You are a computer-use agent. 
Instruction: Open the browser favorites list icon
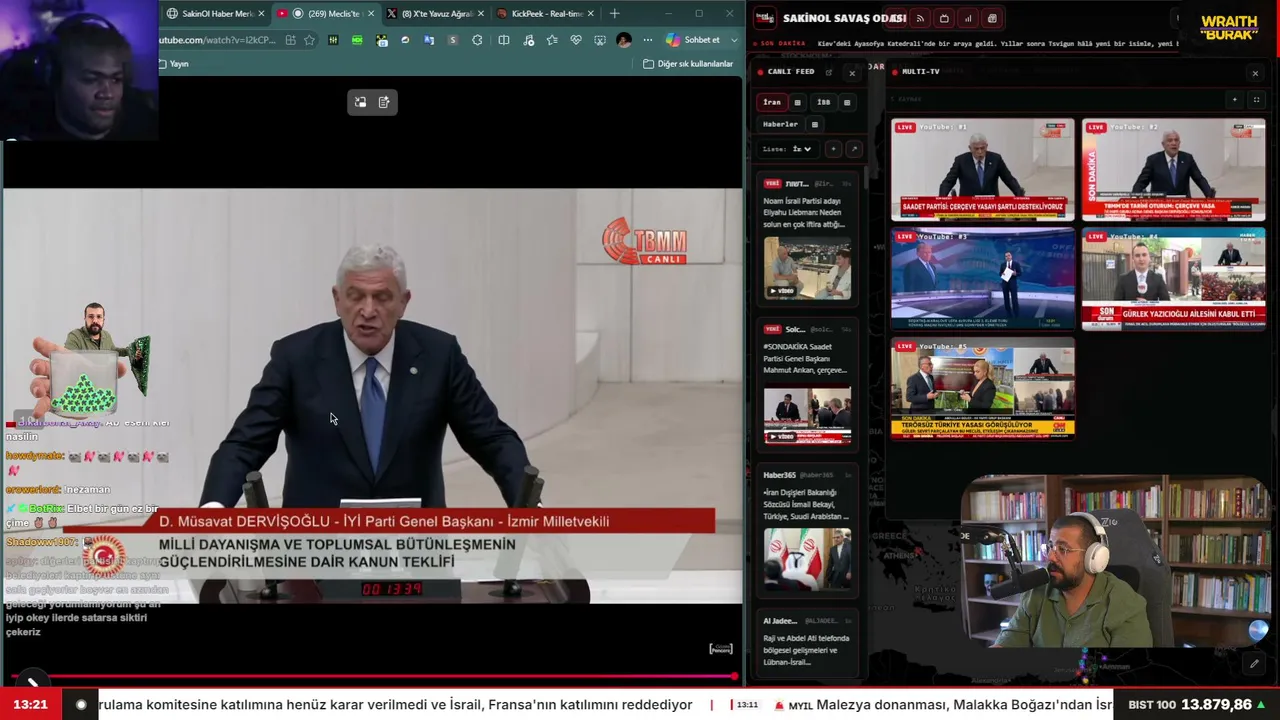(x=552, y=40)
